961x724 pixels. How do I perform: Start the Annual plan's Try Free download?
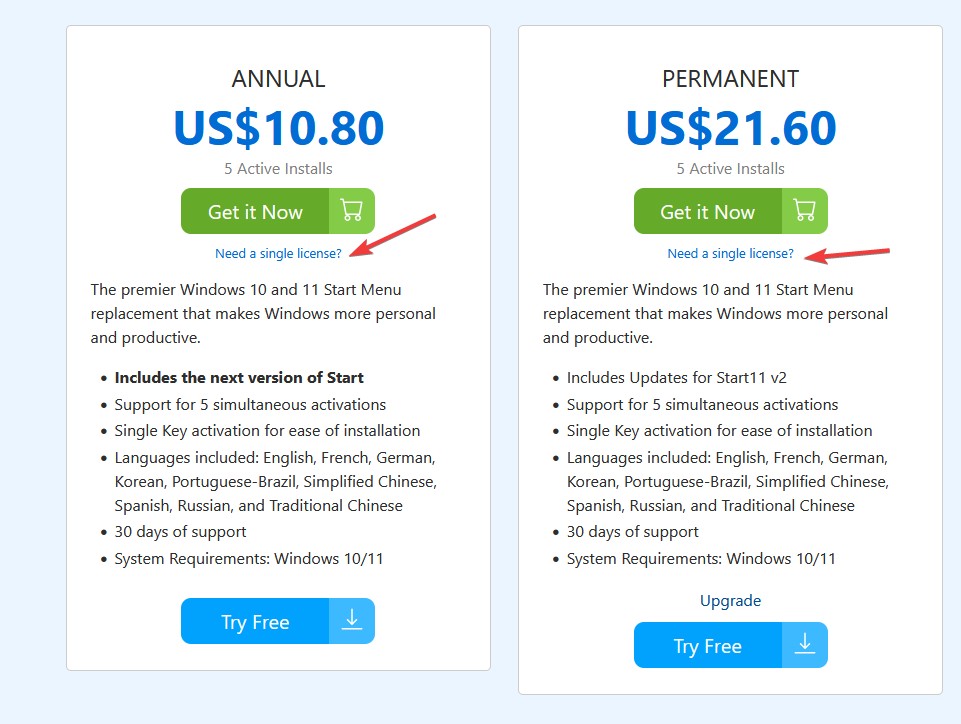point(255,621)
